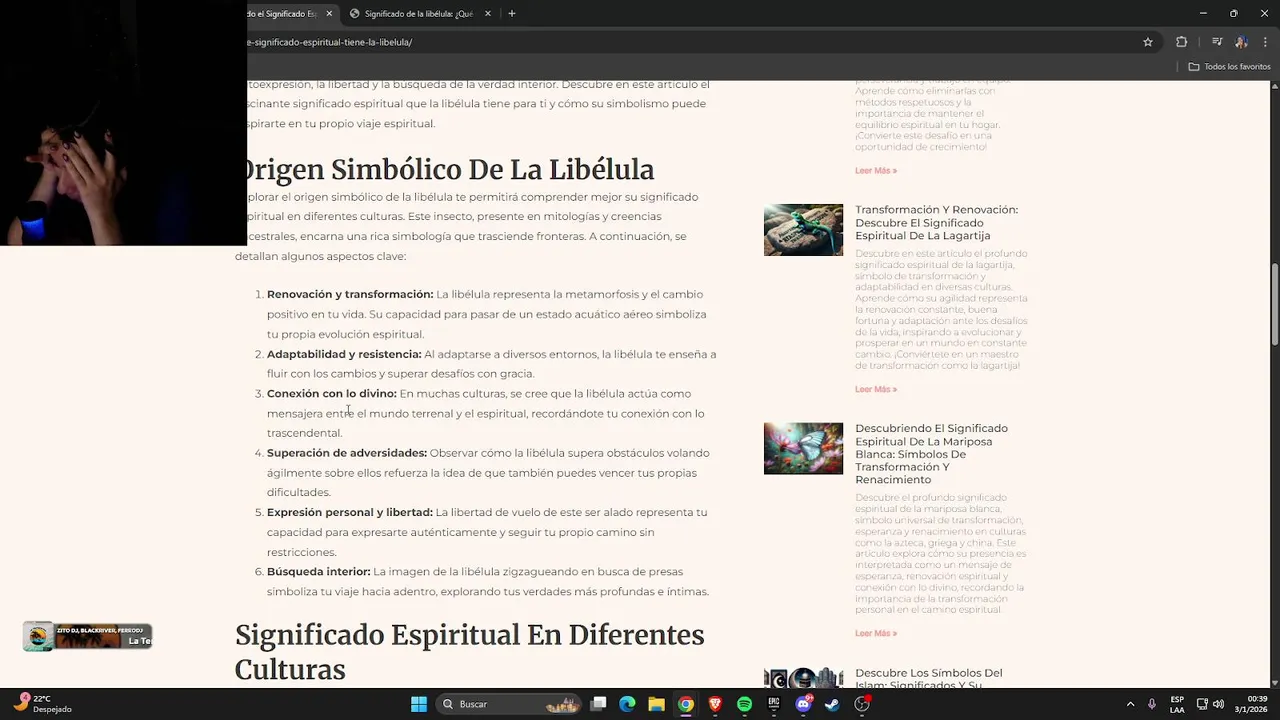
Task: Click the microphone icon in the system tray
Action: coord(1152,704)
